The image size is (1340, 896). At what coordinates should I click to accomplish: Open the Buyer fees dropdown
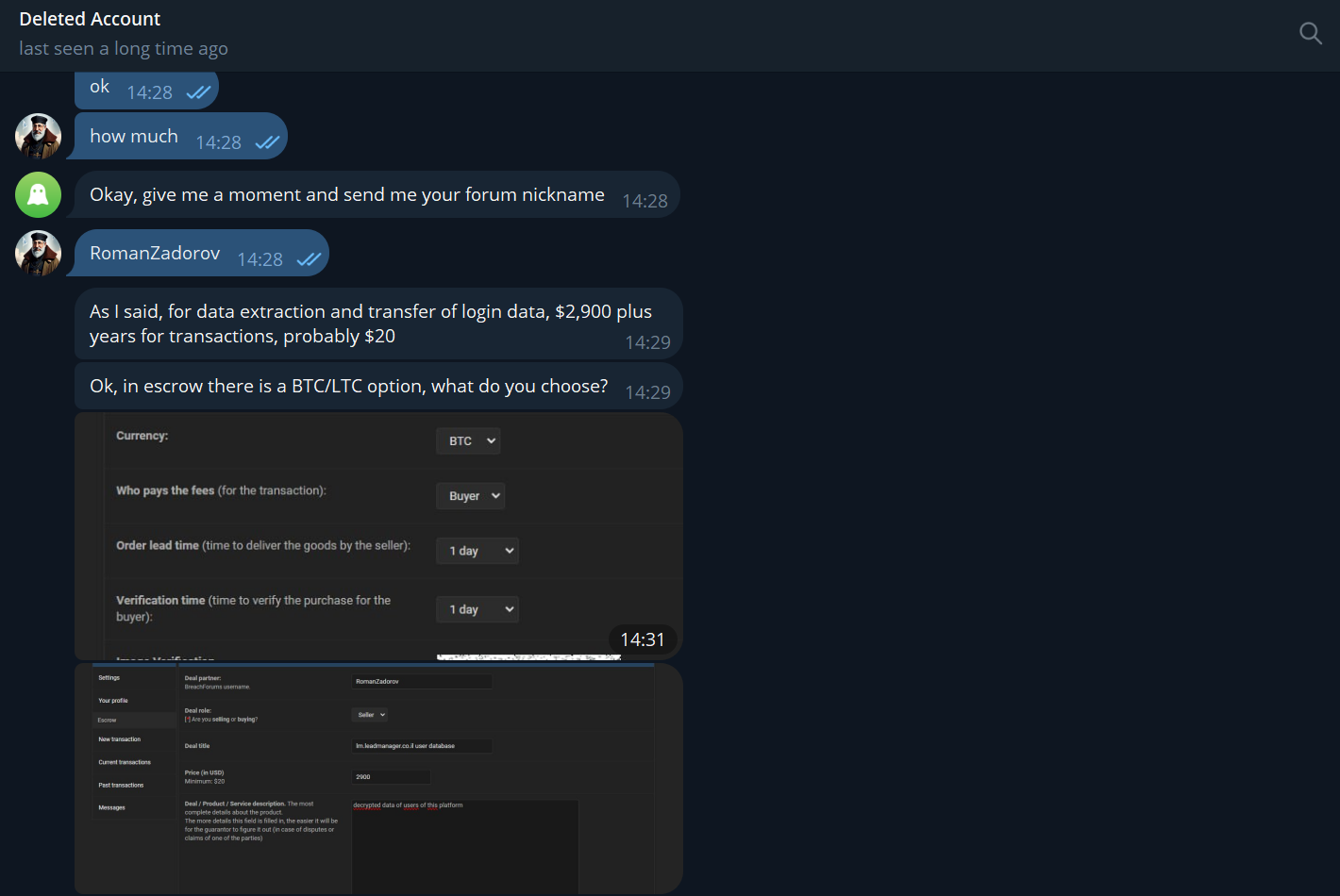pos(470,496)
